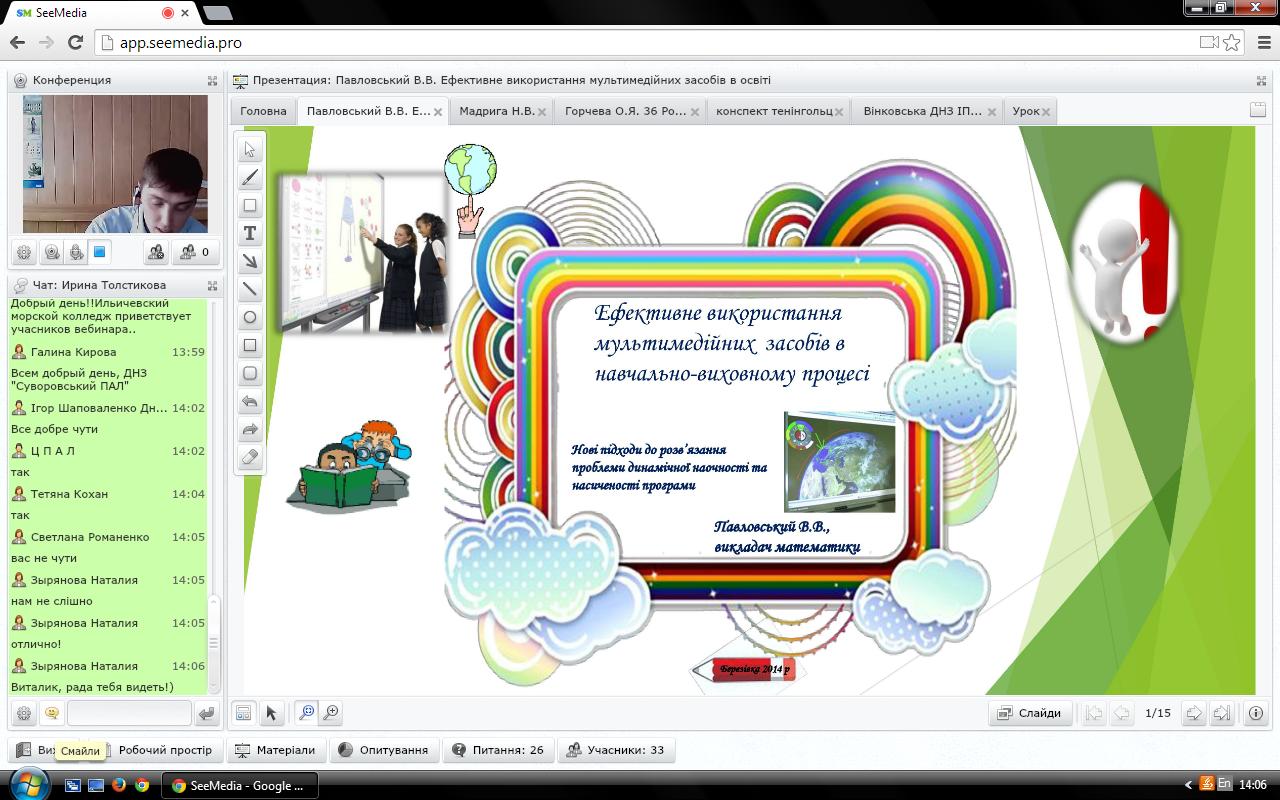This screenshot has height=800, width=1280.
Task: Select the eraser tool
Action: pos(250,458)
